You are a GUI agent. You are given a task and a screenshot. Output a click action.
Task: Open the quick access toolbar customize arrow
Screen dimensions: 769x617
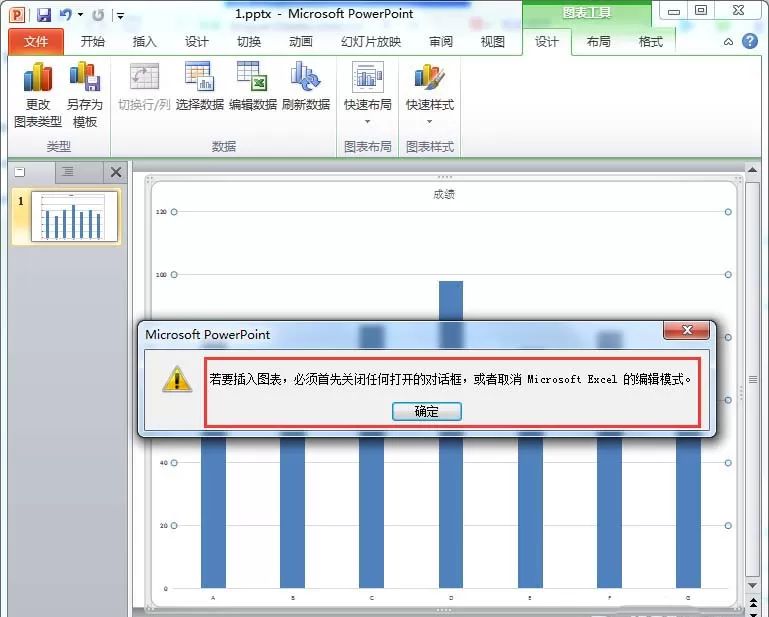click(x=120, y=16)
